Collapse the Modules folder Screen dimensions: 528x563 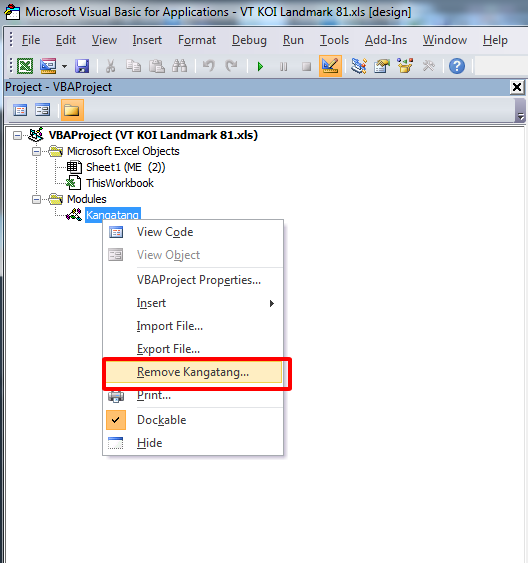(x=36, y=199)
